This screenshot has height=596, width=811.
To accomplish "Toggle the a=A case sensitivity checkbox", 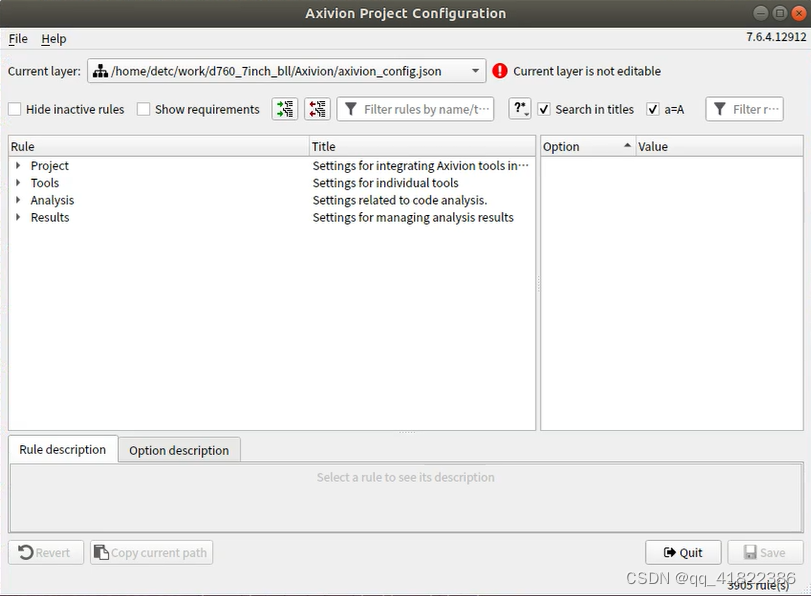I will click(x=653, y=109).
